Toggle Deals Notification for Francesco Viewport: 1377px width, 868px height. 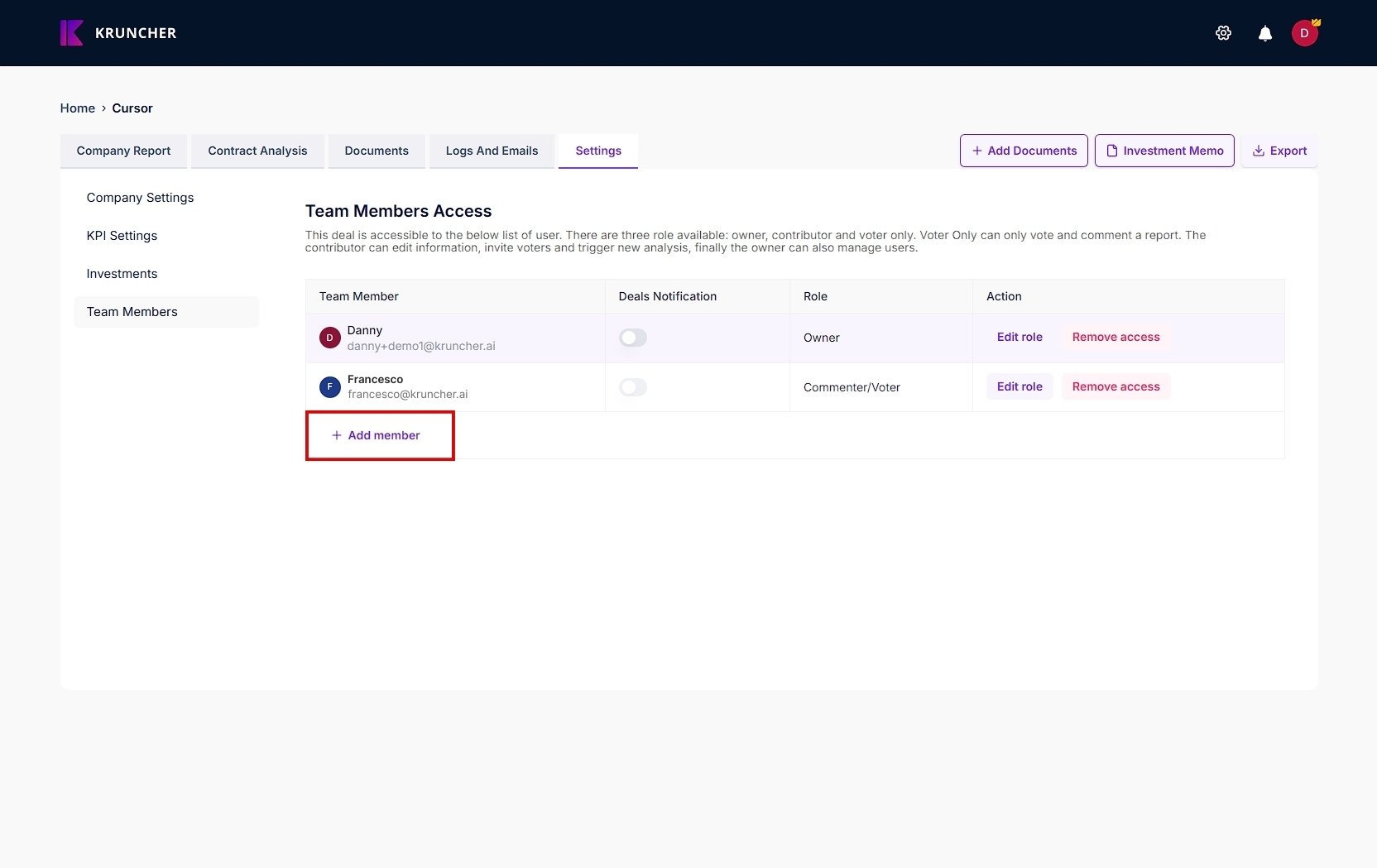[633, 387]
